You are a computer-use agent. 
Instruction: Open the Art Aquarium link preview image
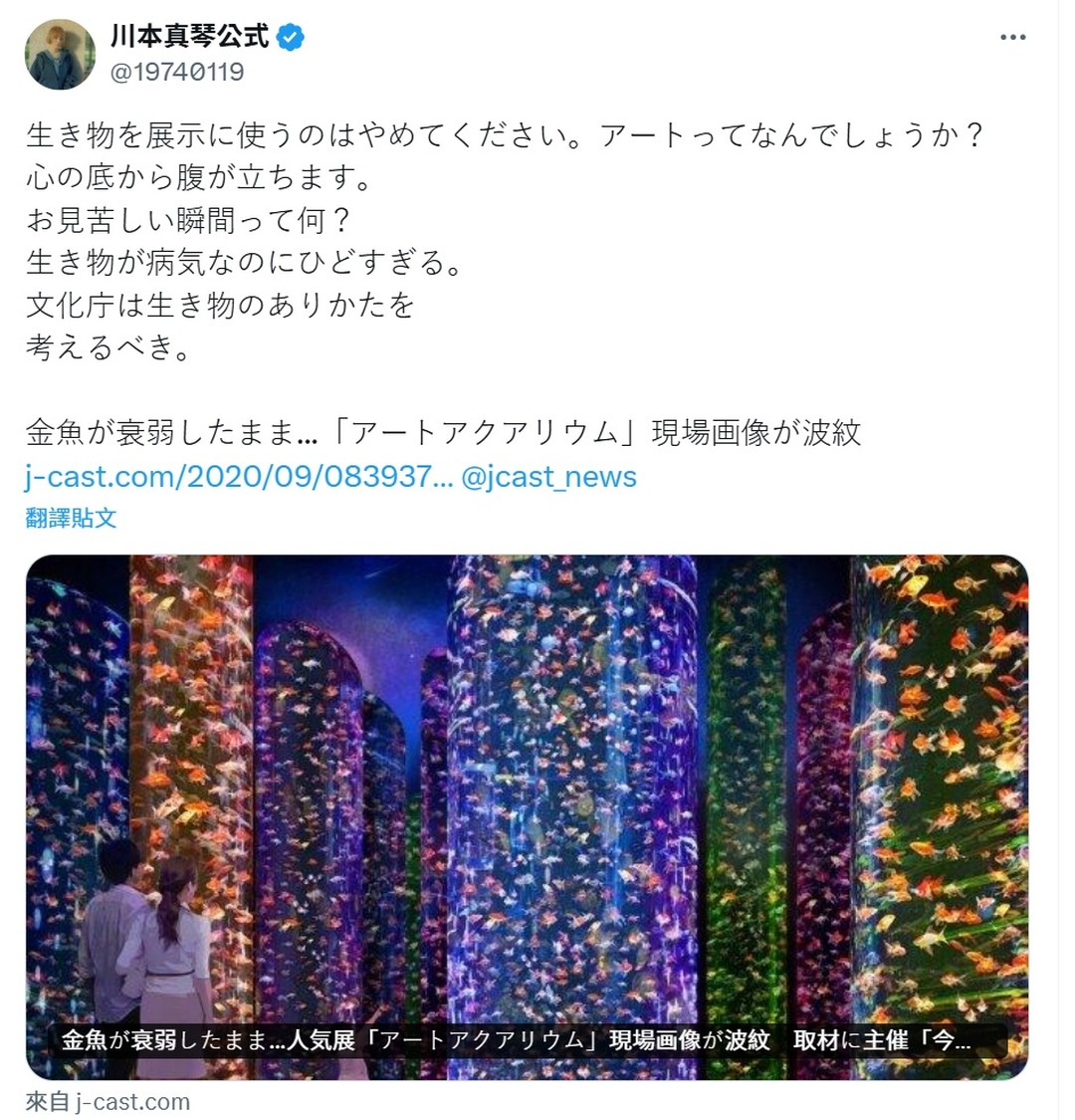point(528,817)
